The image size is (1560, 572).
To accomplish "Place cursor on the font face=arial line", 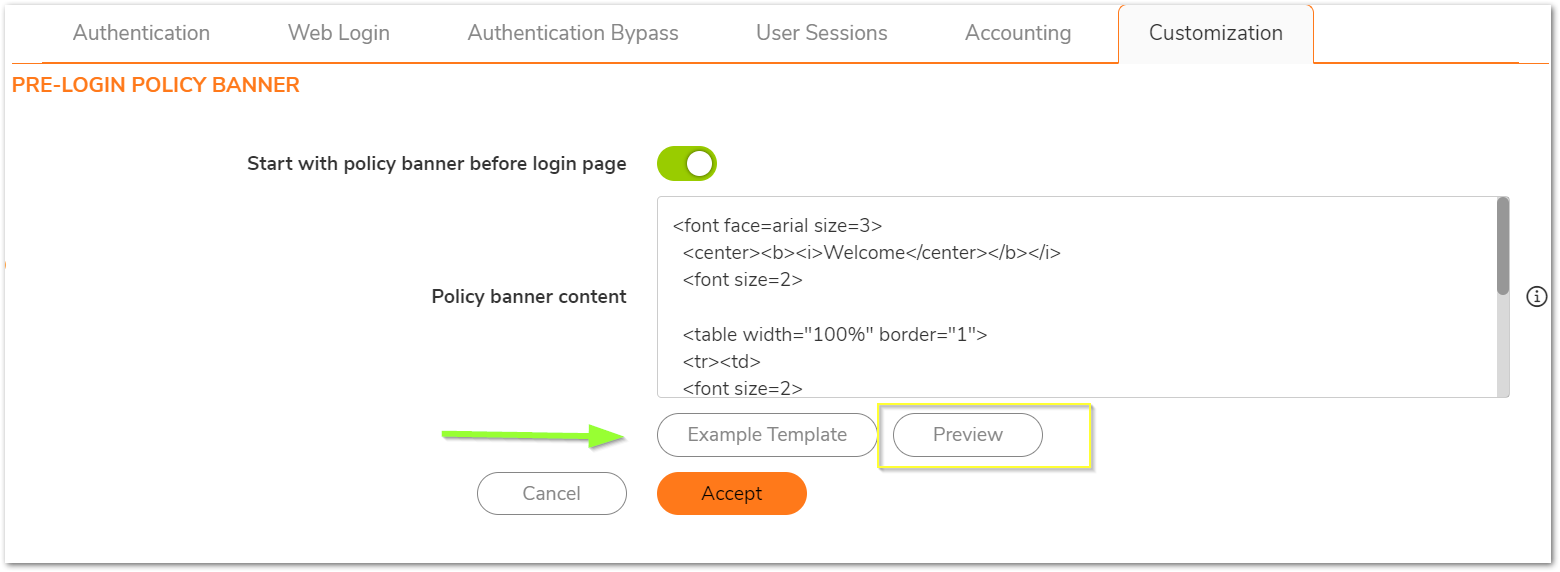I will coord(777,226).
